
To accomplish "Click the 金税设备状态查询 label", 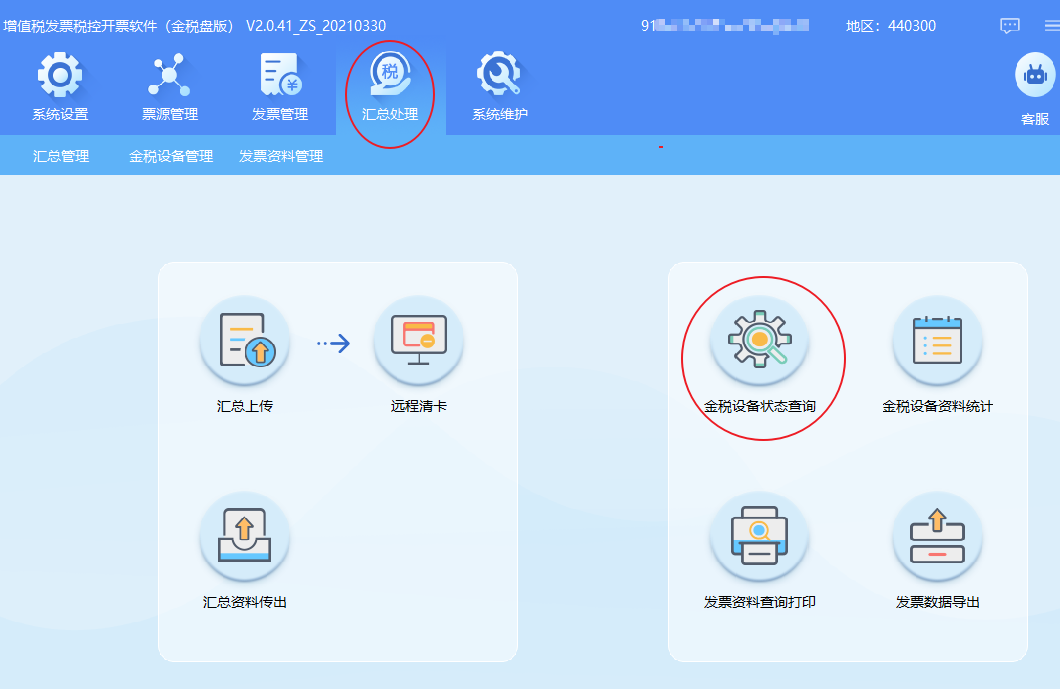I will tap(760, 406).
